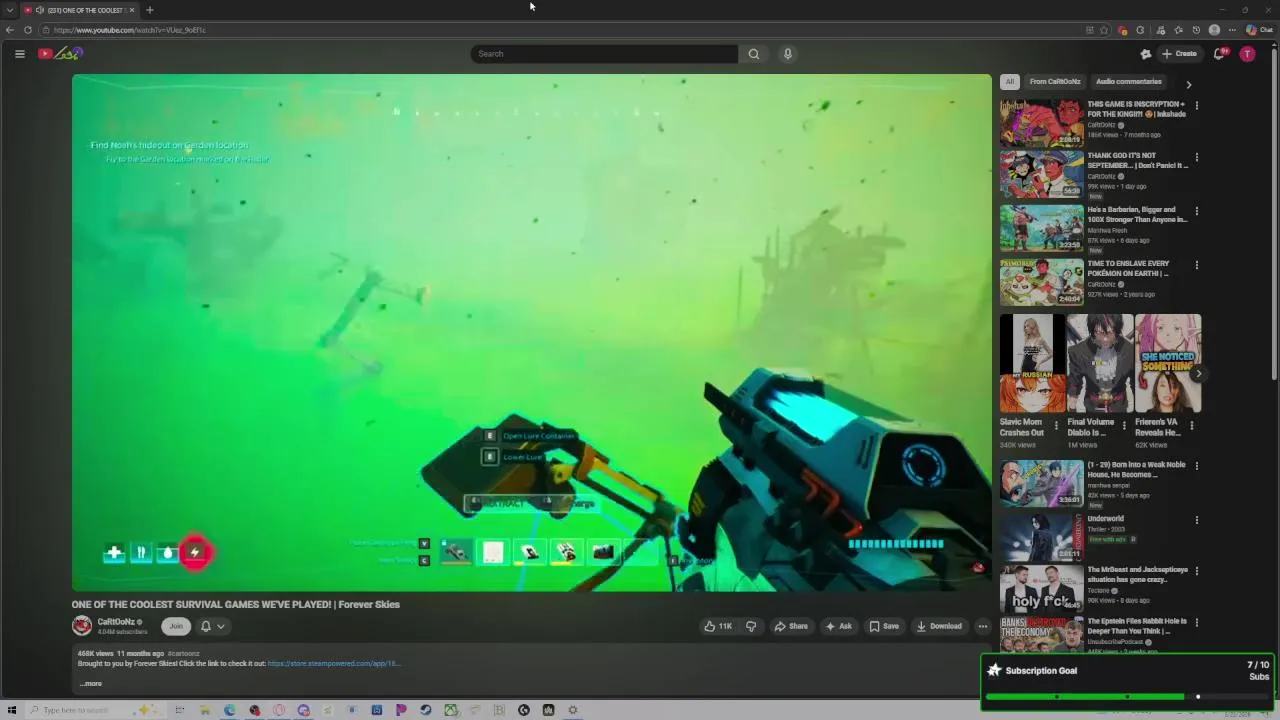The height and width of the screenshot is (720, 1280).
Task: Click the browser back arrow
Action: (10, 30)
